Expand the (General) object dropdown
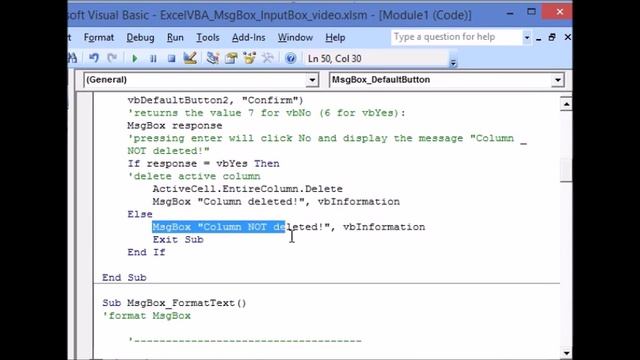Viewport: 640px width, 360px height. [x=312, y=80]
